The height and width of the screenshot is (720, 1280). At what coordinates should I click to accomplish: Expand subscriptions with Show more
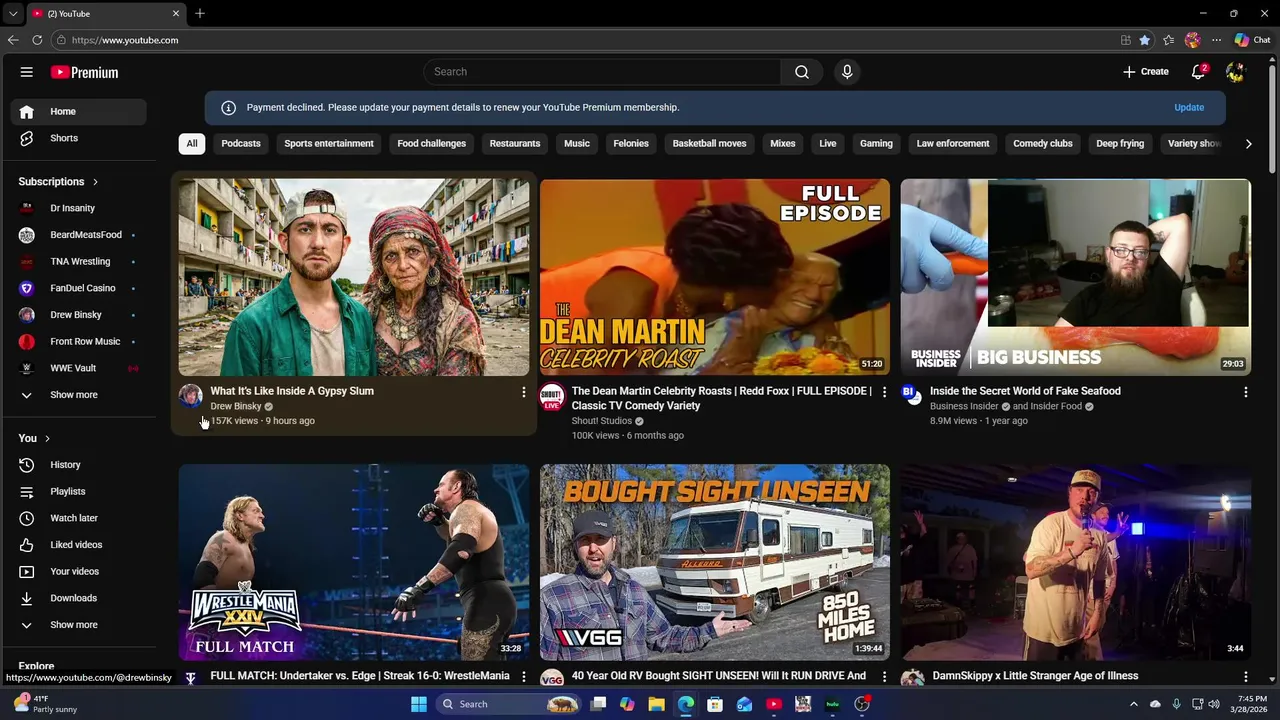pos(78,395)
